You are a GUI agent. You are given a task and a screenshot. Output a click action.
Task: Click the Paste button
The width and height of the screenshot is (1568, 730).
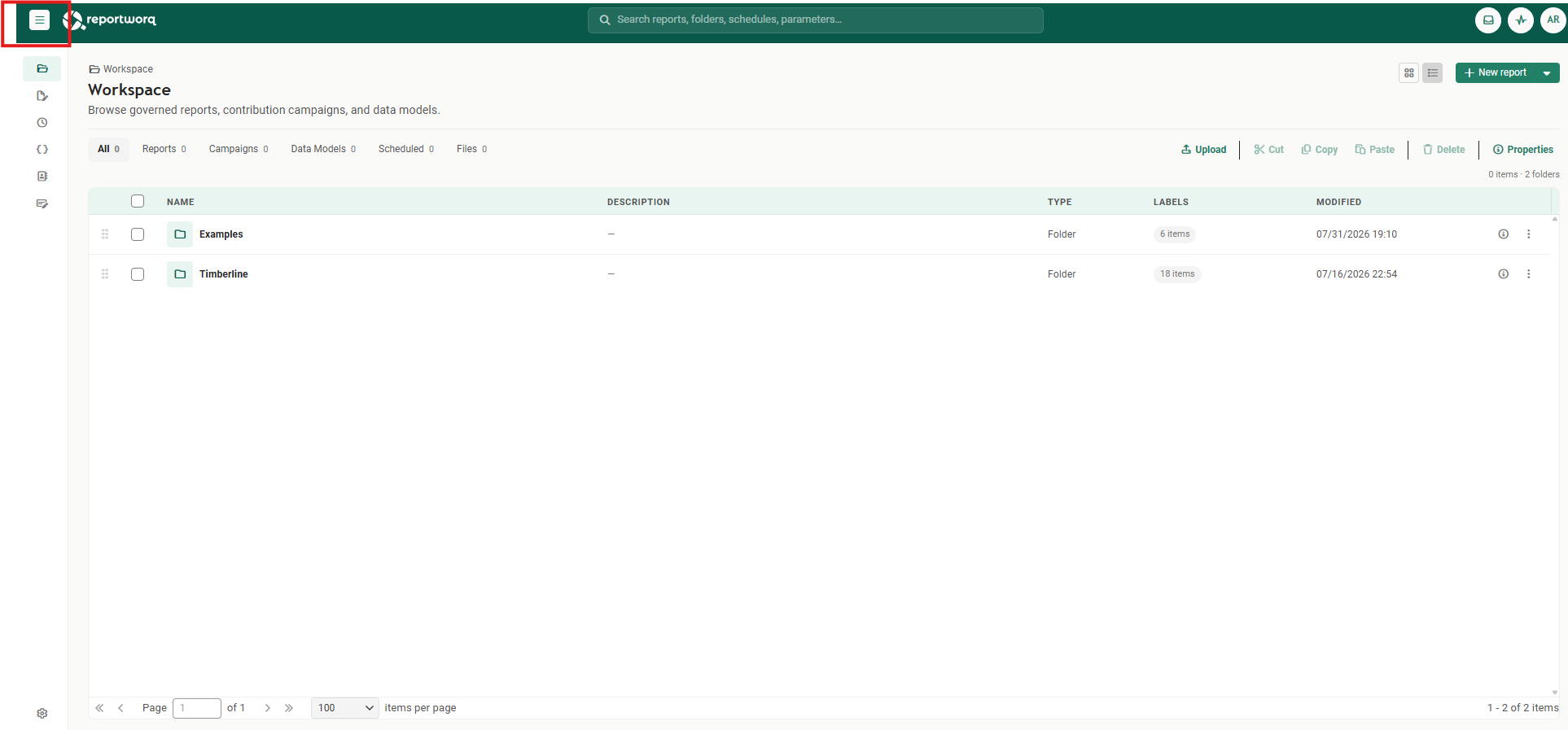[x=1375, y=150]
